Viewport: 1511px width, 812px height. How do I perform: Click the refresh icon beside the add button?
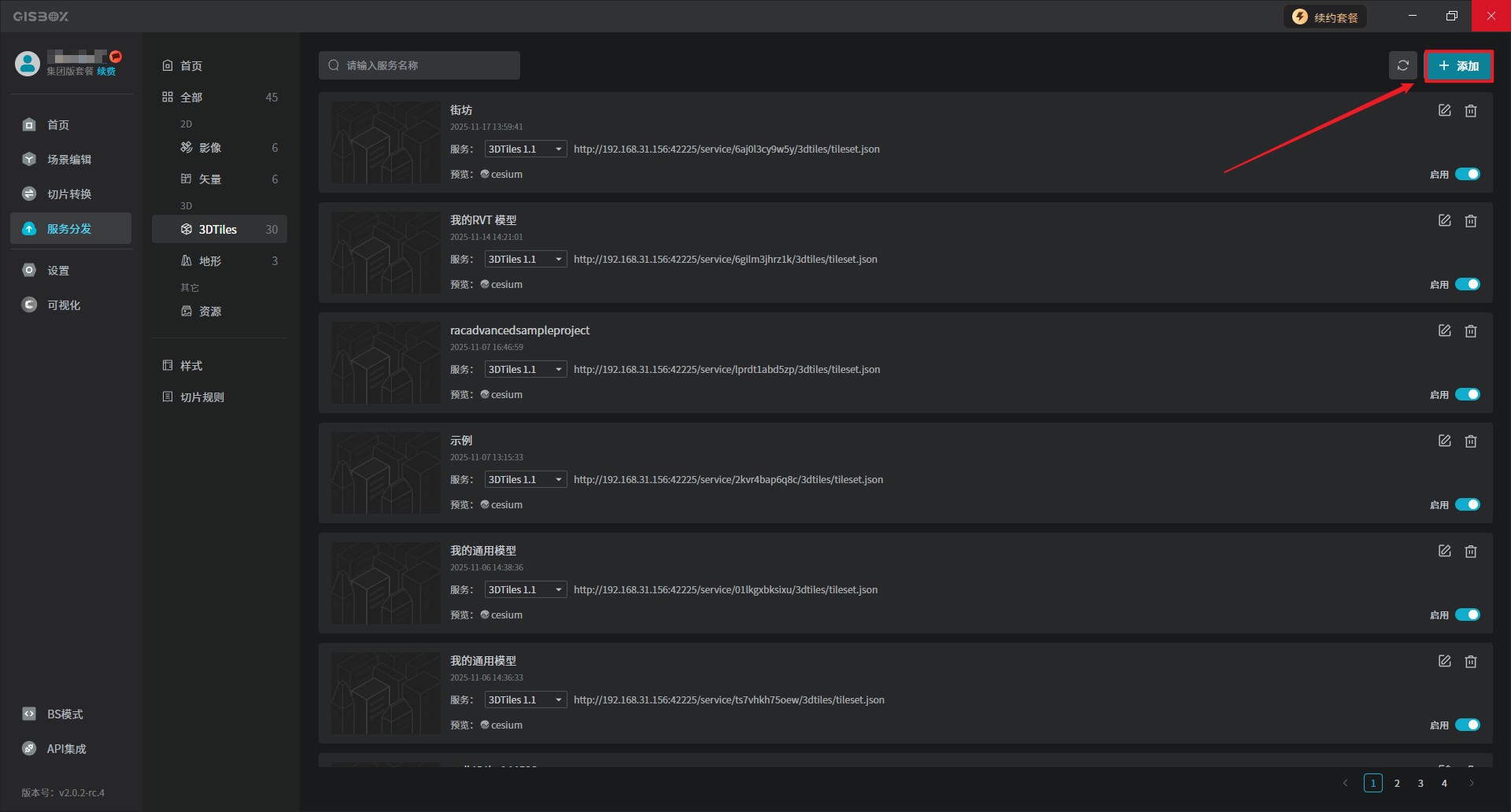1402,66
